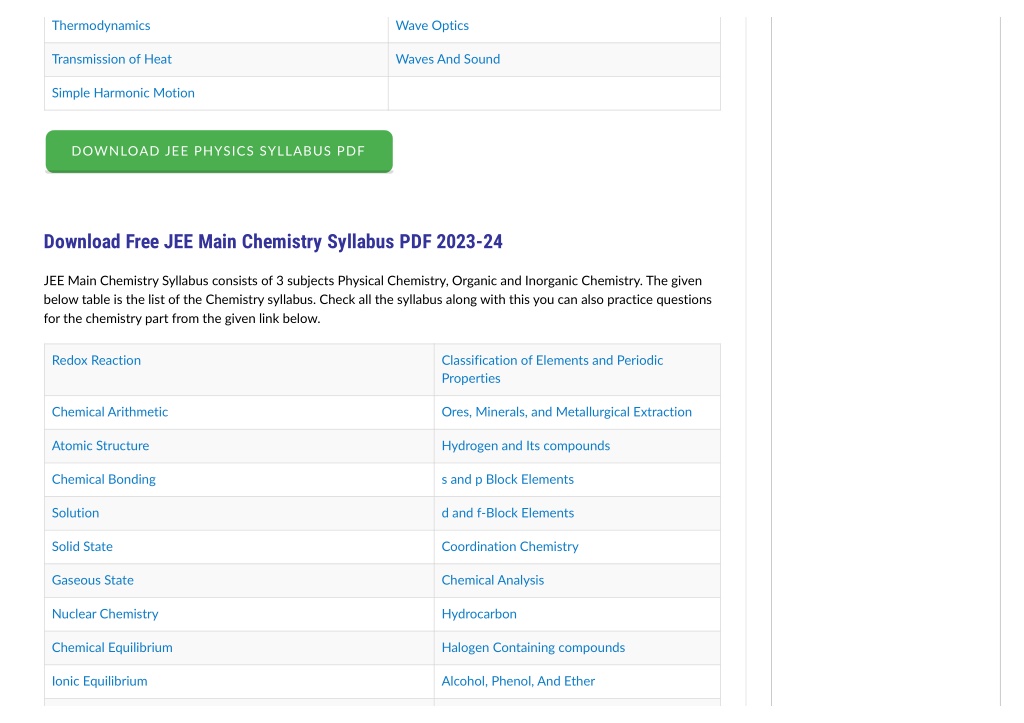Viewport: 1024px width, 723px height.
Task: Open the Chemical Arithmetic link
Action: (110, 412)
